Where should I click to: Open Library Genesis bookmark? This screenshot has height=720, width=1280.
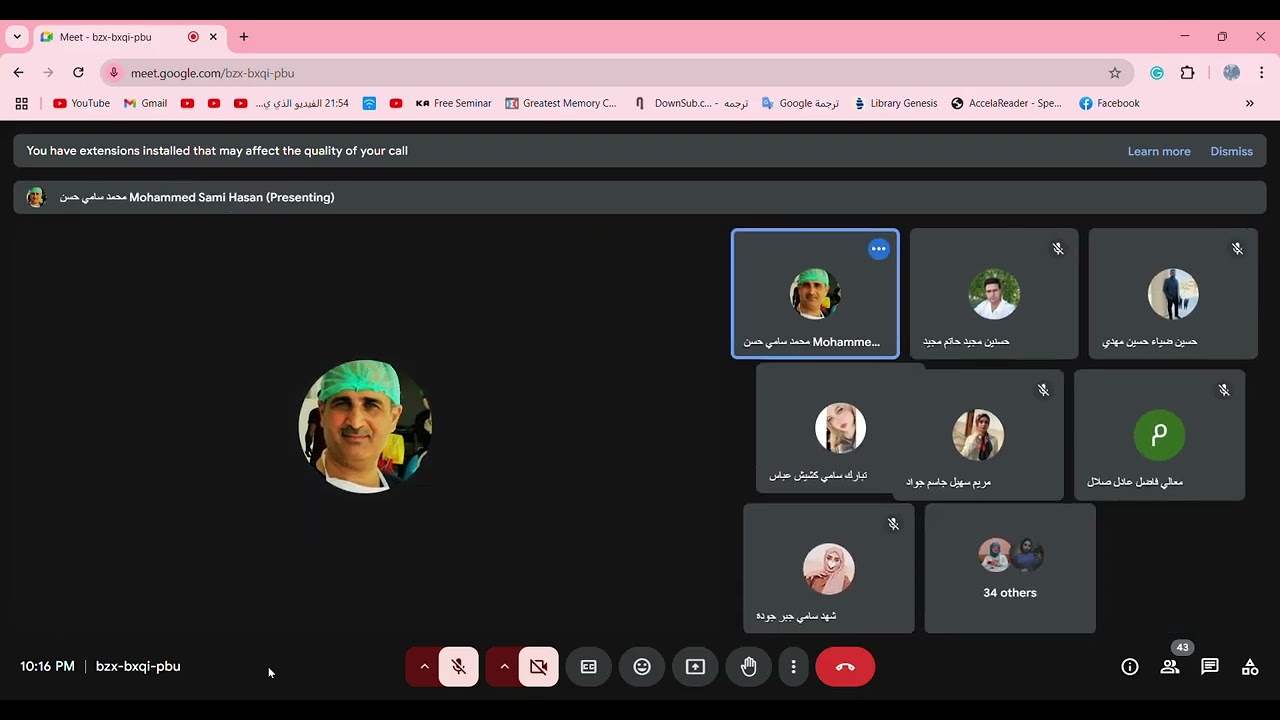click(894, 103)
